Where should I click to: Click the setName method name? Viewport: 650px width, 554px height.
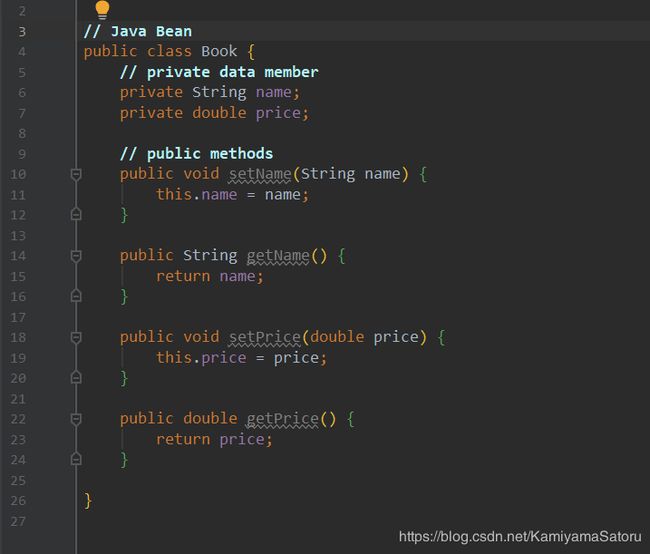click(x=260, y=174)
